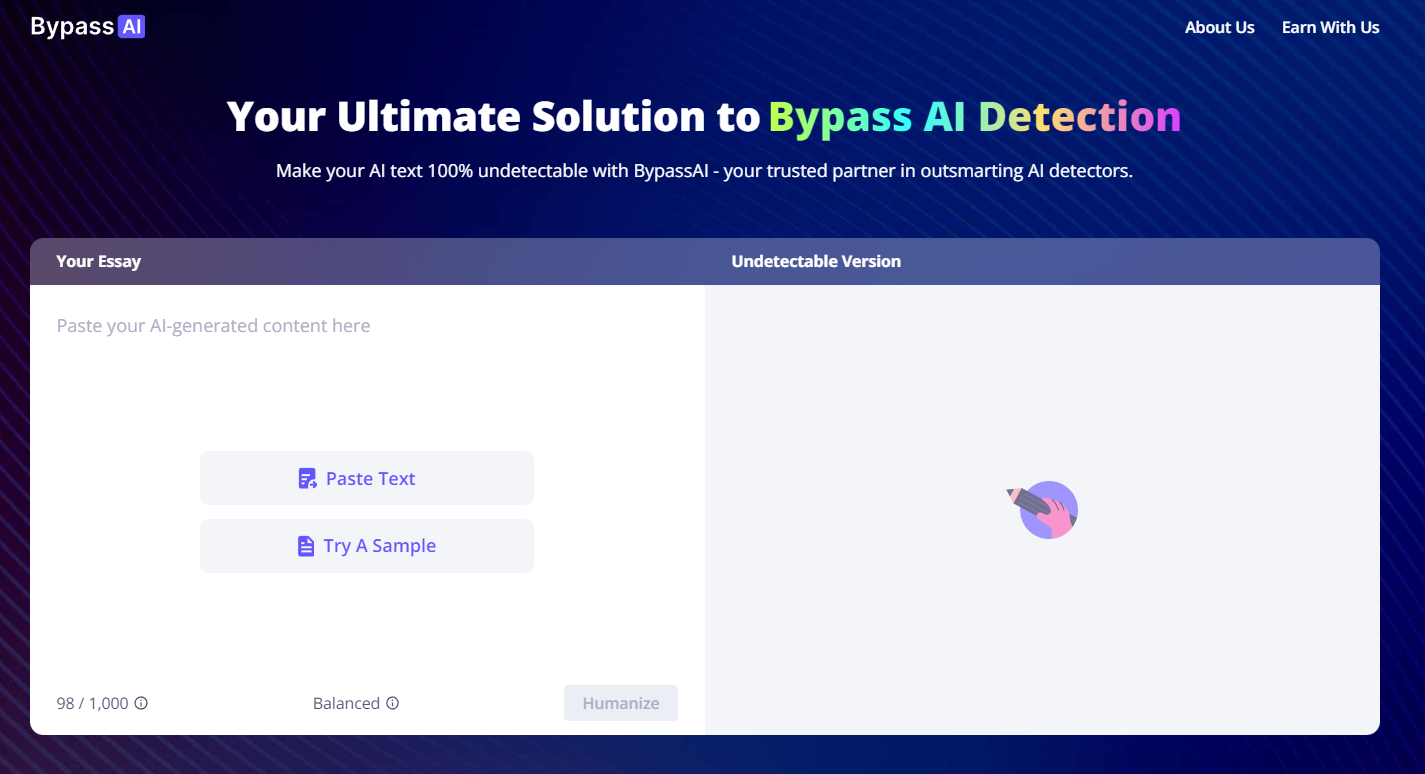Click the info icon beside the word count
Image resolution: width=1425 pixels, height=774 pixels.
point(141,703)
